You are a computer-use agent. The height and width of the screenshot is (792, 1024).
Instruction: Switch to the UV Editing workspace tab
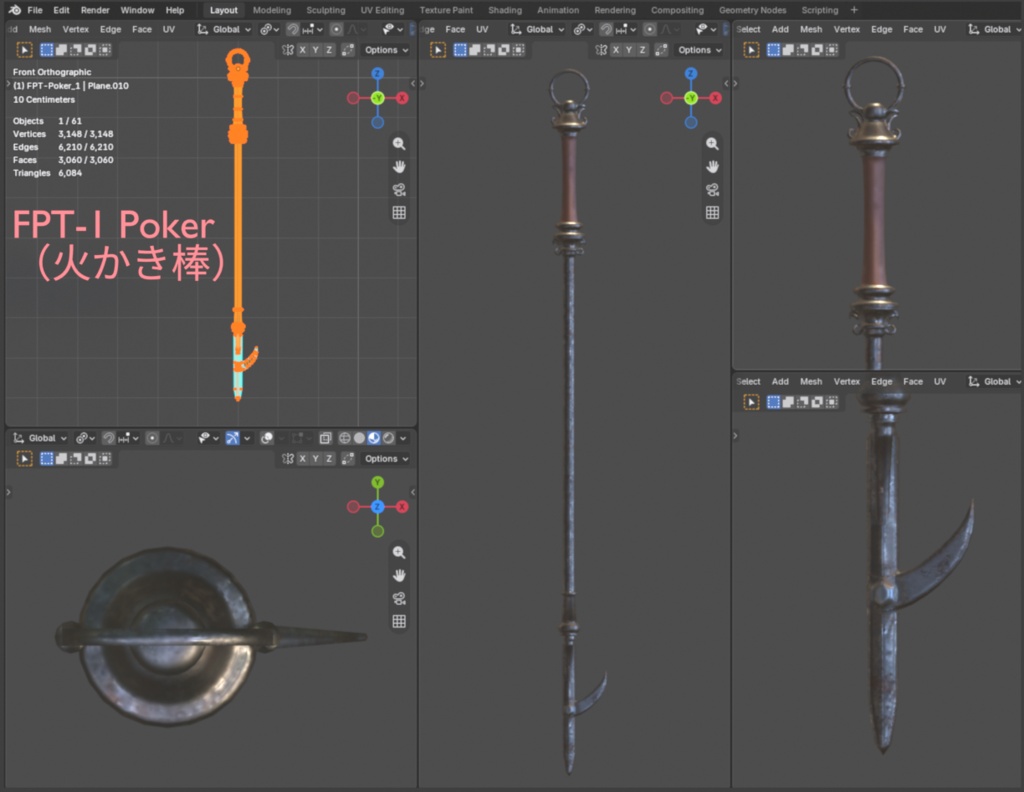point(382,10)
